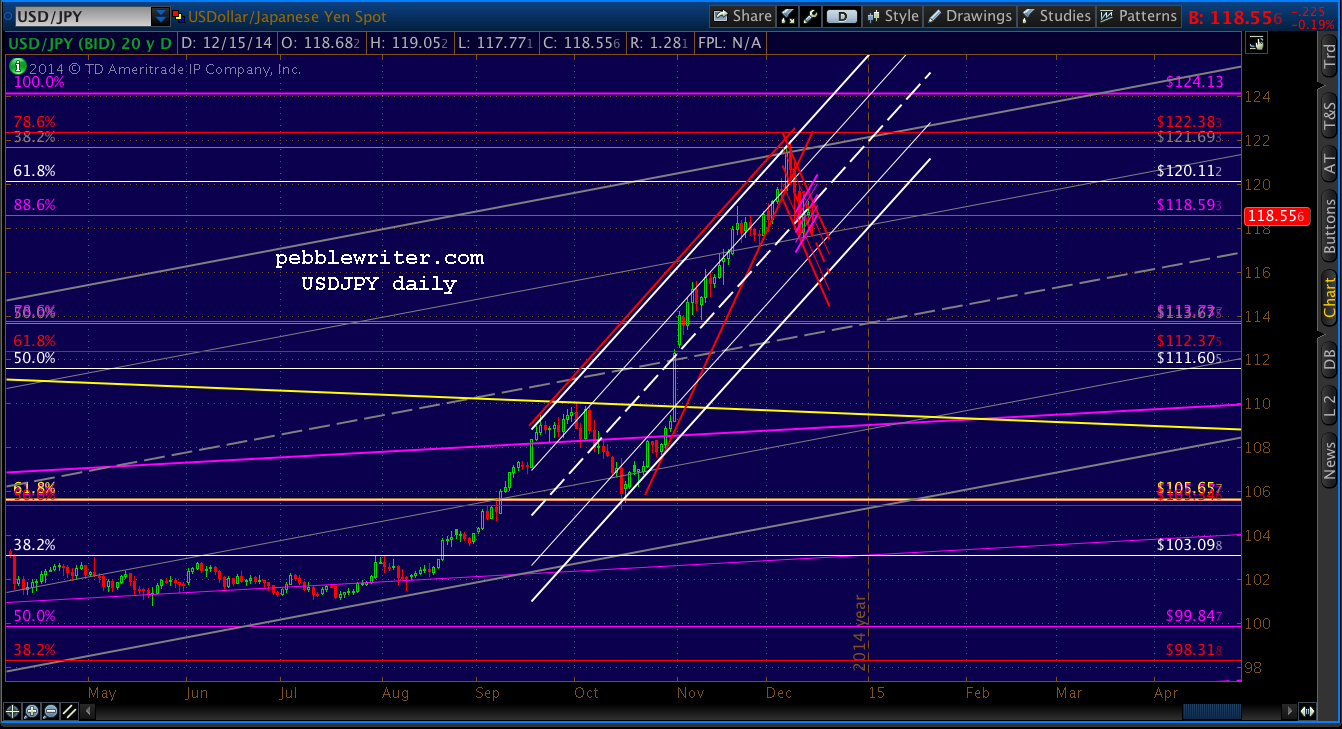Click the symbol color link icon

[179, 17]
